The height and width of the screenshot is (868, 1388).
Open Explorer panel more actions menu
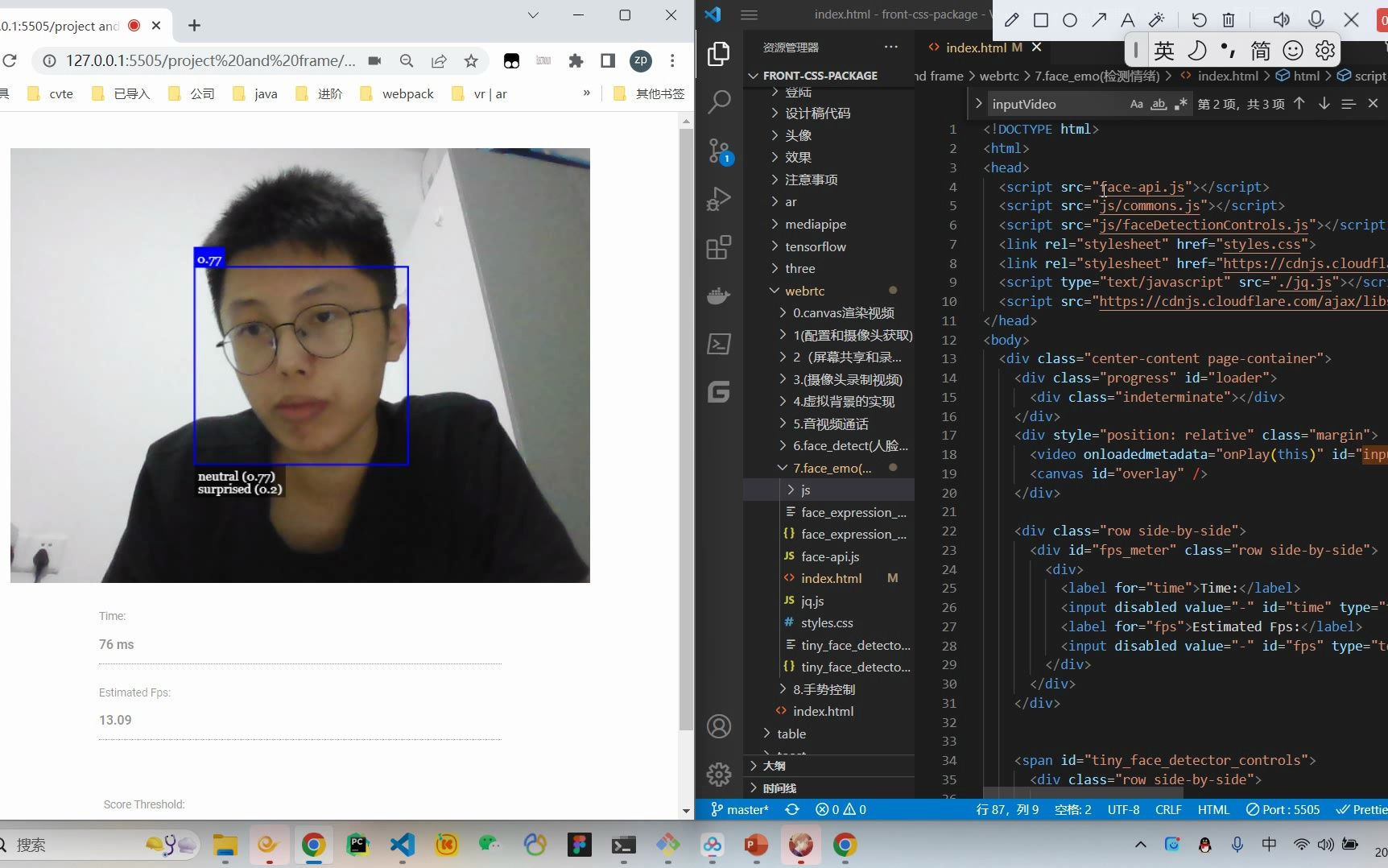click(890, 48)
